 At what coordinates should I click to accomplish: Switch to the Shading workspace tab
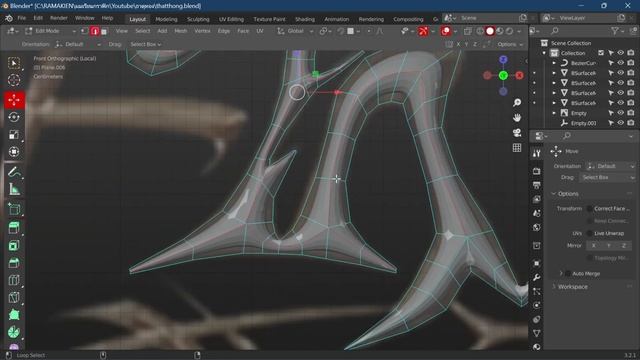point(305,19)
